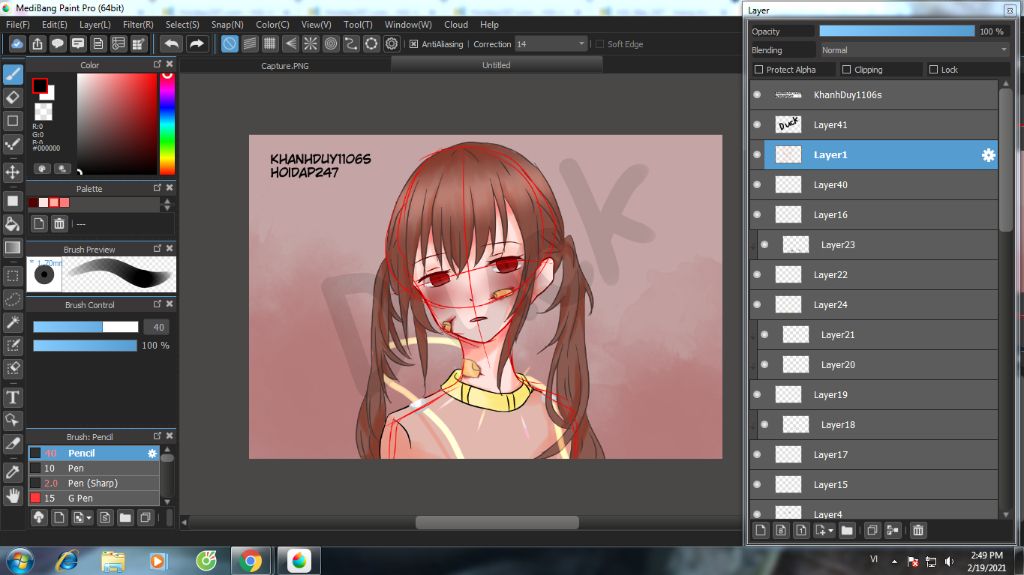Select the Pen brush

point(94,468)
